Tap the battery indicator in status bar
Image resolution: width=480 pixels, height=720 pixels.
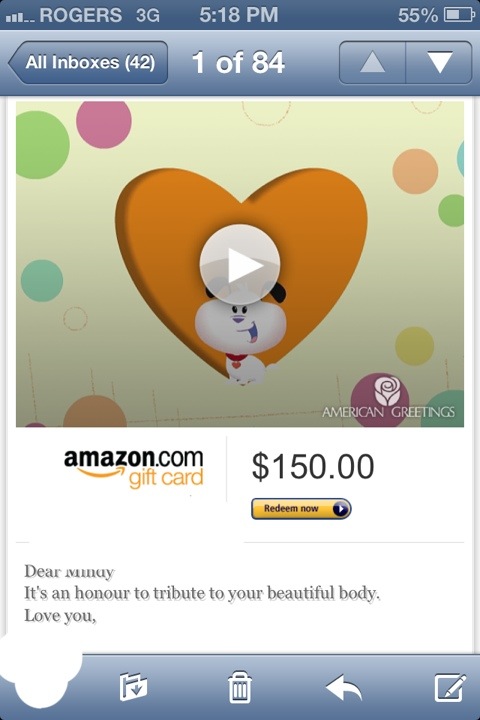point(458,15)
